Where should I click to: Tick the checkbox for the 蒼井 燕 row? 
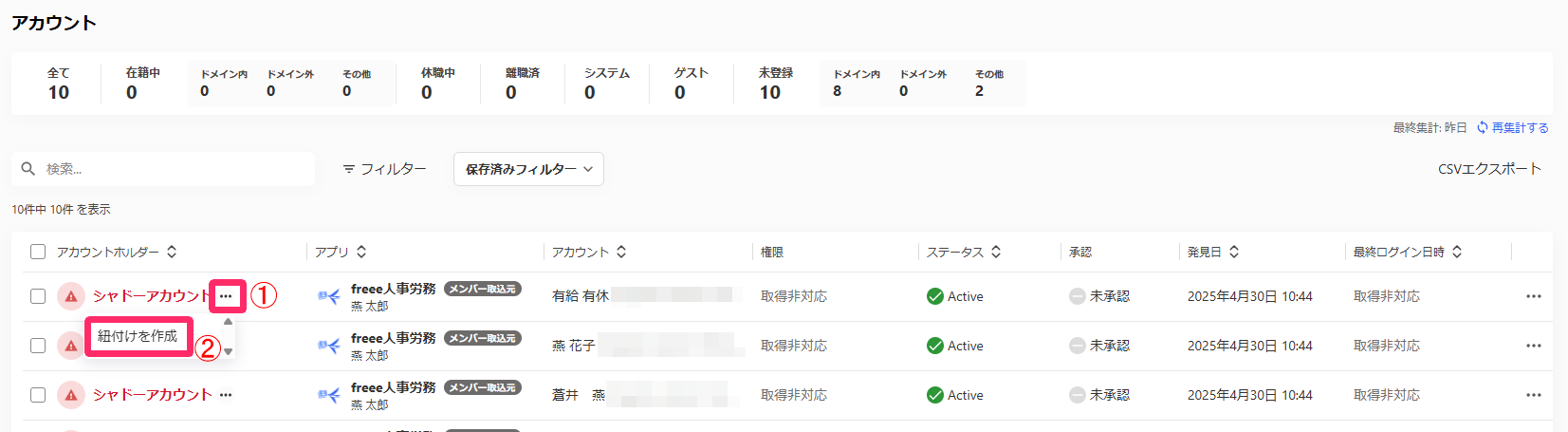click(x=38, y=395)
